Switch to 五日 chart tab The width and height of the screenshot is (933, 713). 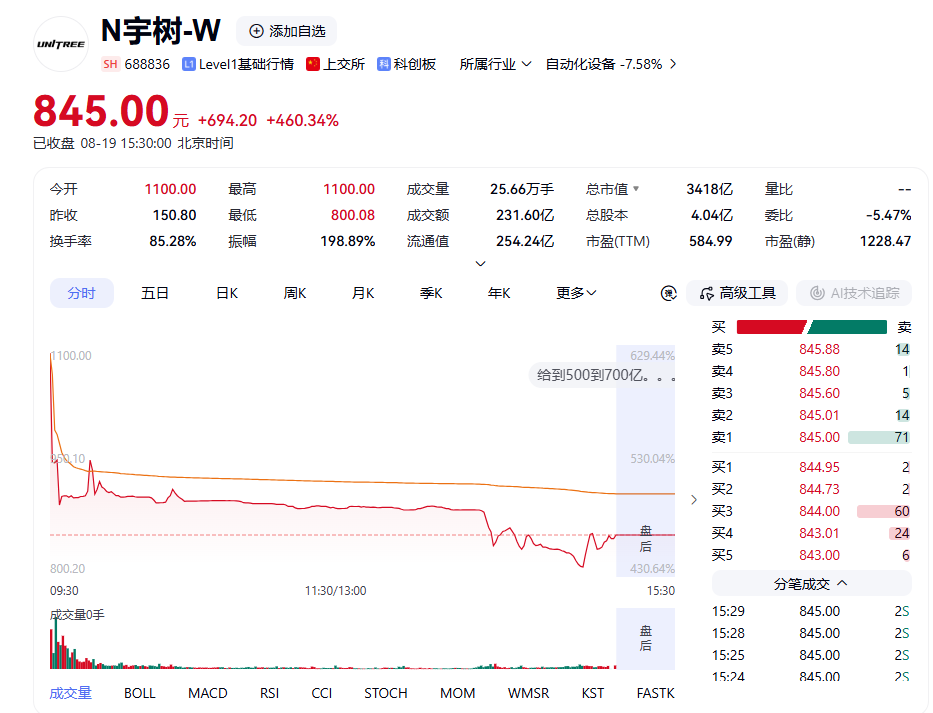pos(155,293)
